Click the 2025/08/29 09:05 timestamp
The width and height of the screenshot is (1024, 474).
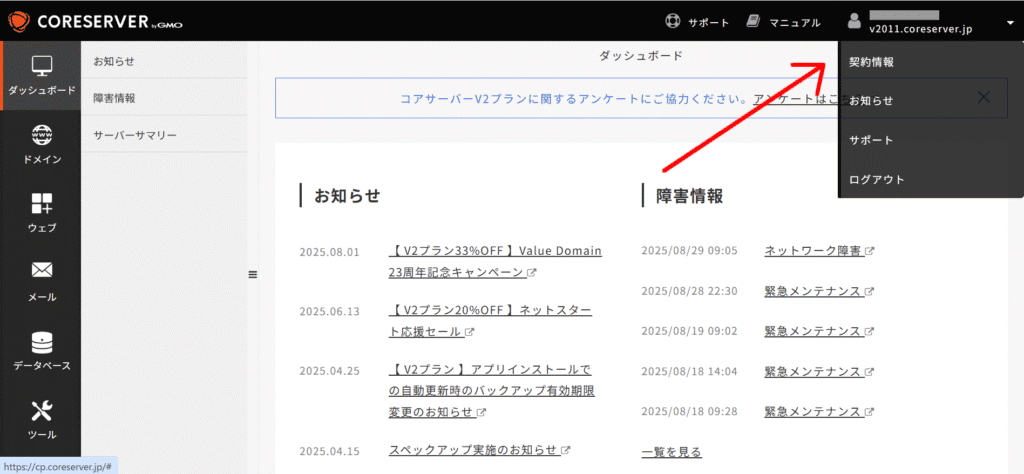[689, 251]
